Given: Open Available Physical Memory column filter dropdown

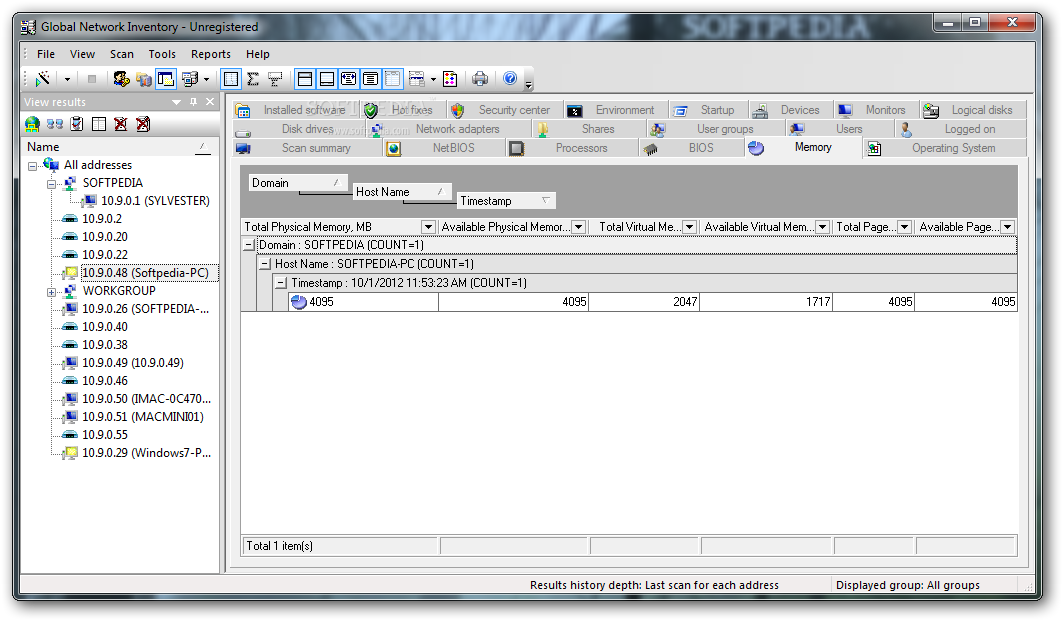Looking at the screenshot, I should click(x=578, y=227).
